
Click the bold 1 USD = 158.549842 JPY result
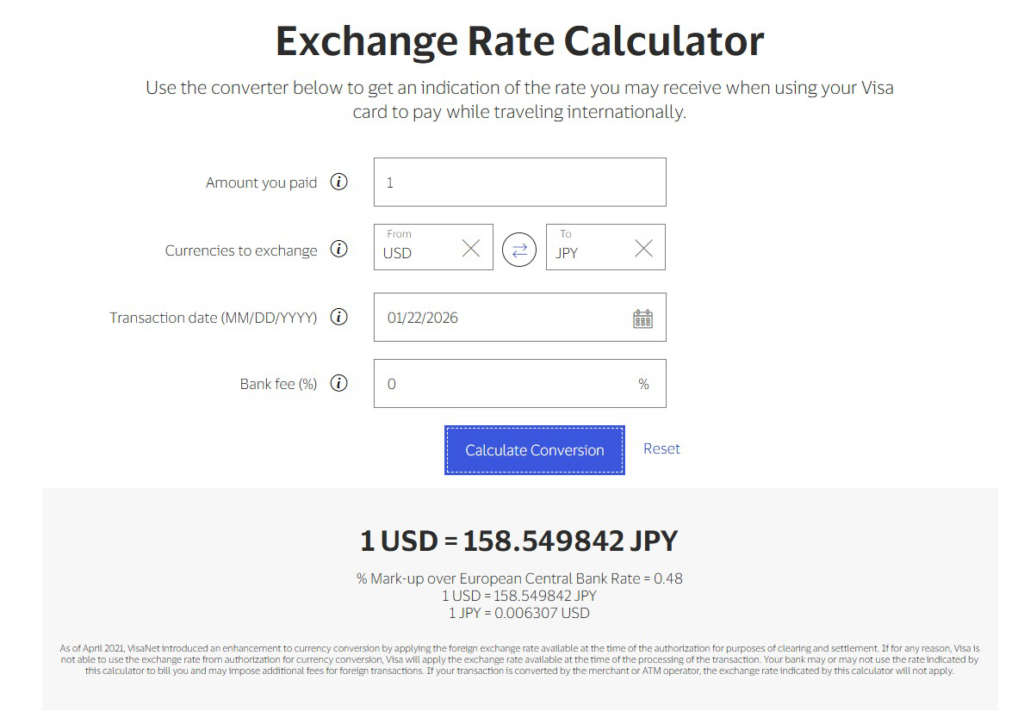[519, 541]
